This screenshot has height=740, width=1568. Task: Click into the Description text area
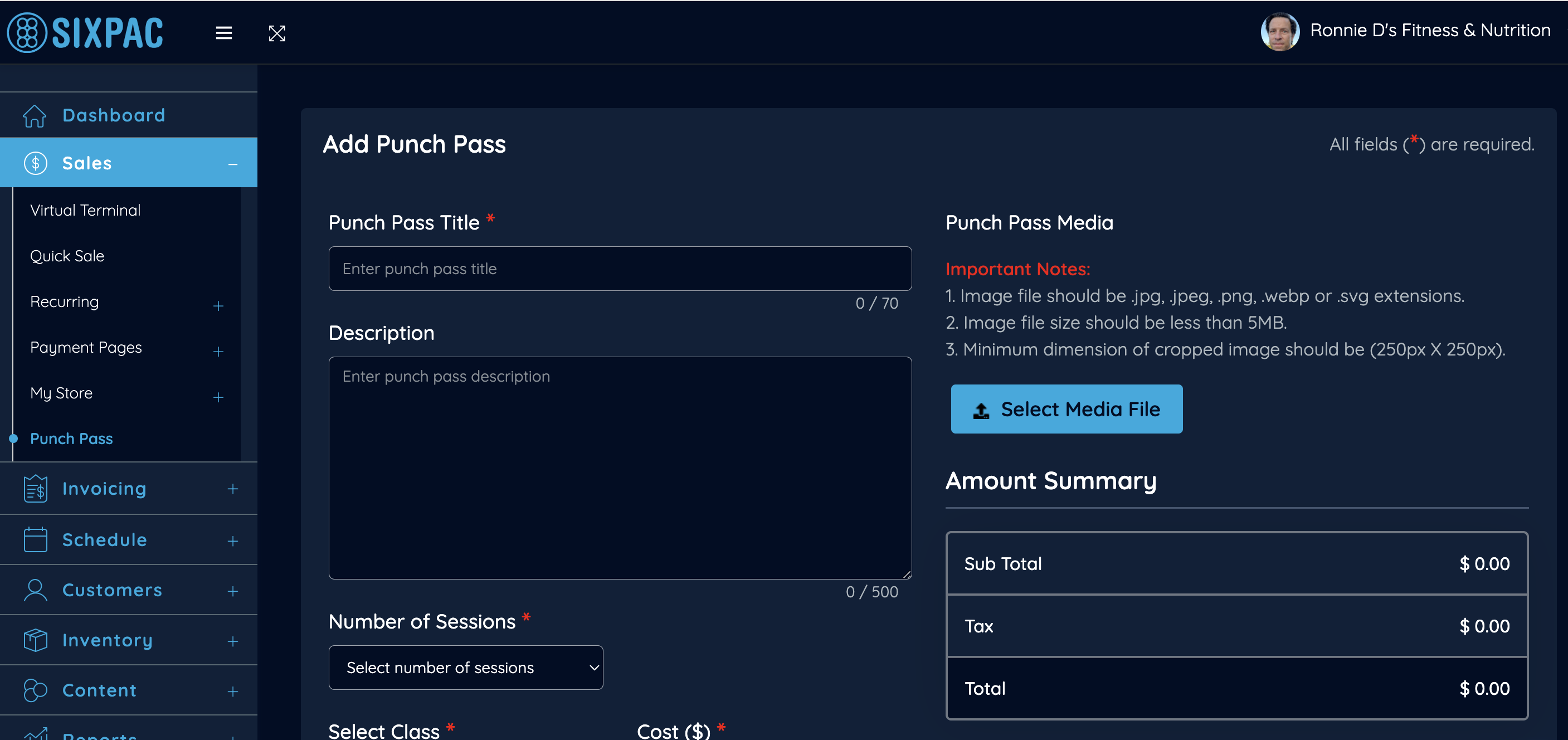tap(620, 468)
